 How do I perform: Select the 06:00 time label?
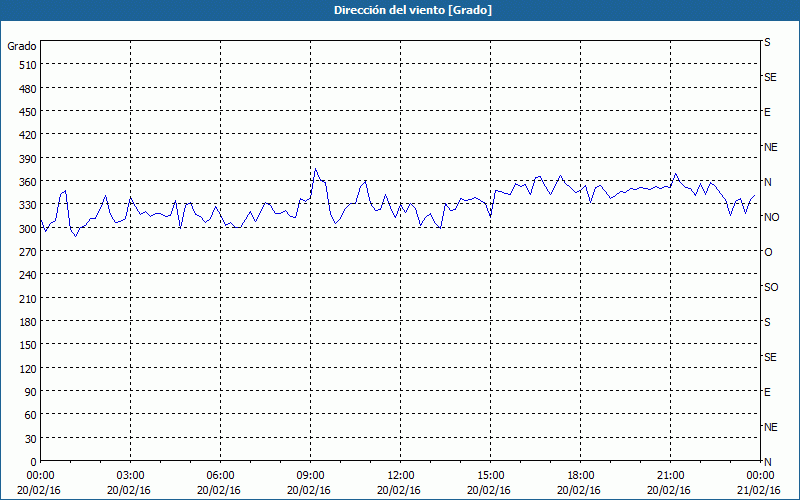click(x=220, y=476)
